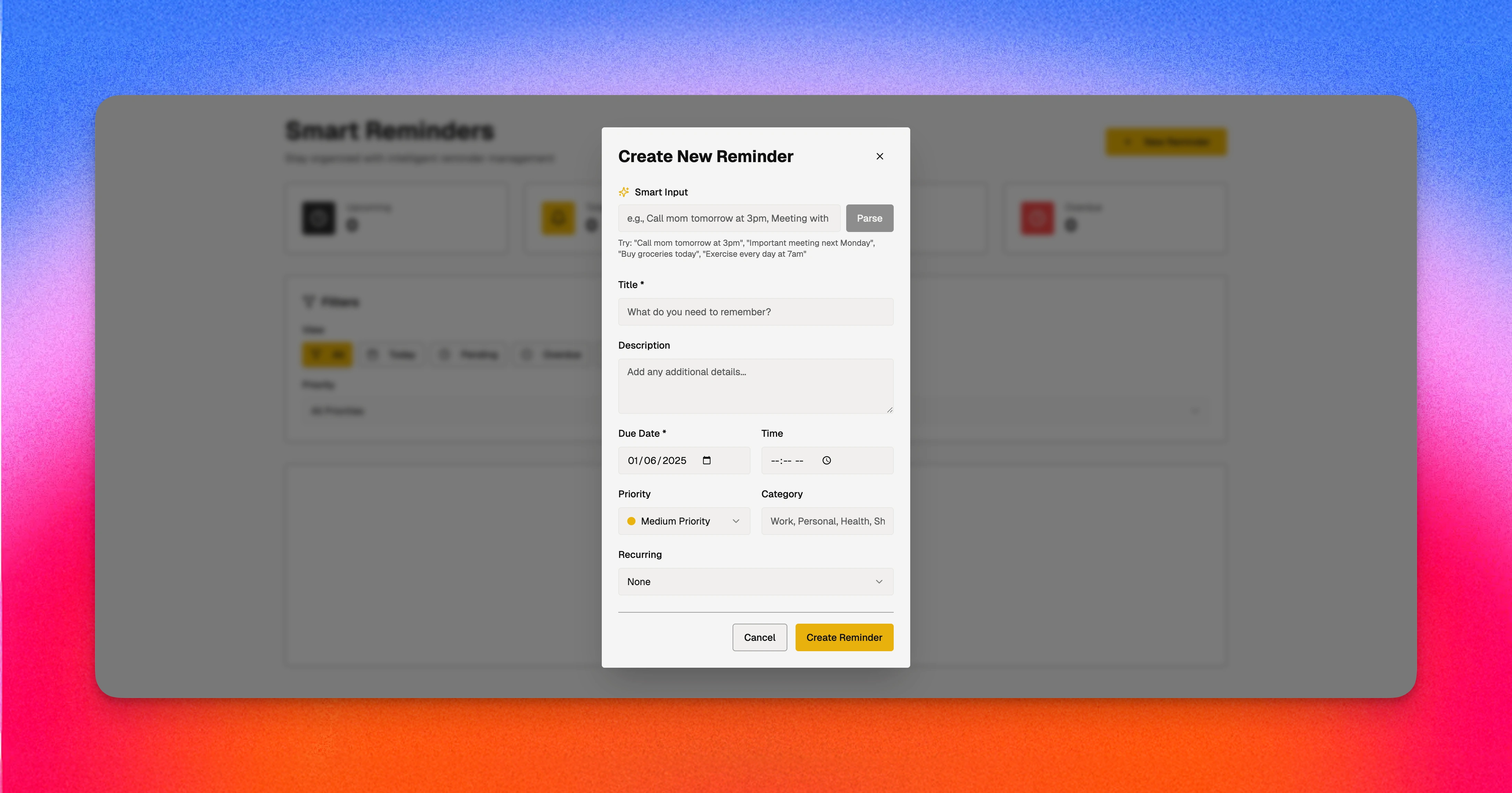The height and width of the screenshot is (793, 1512).
Task: Click the blurred Filters funnel icon
Action: click(x=309, y=302)
